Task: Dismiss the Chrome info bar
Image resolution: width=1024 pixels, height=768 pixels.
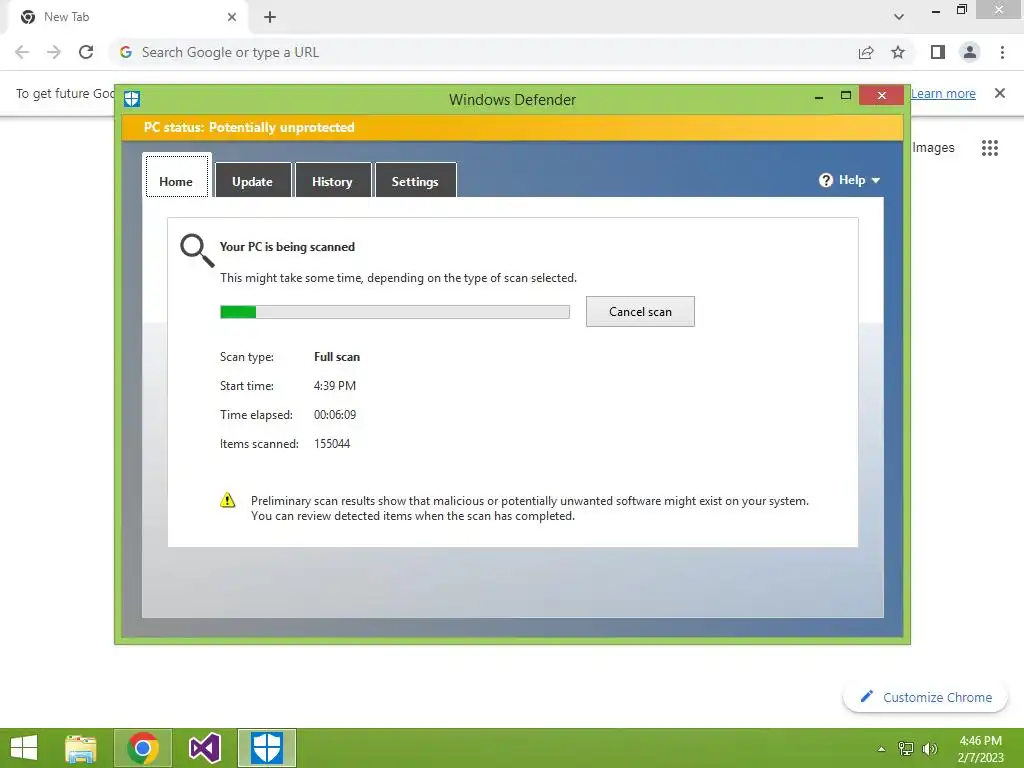Action: pyautogui.click(x=999, y=93)
